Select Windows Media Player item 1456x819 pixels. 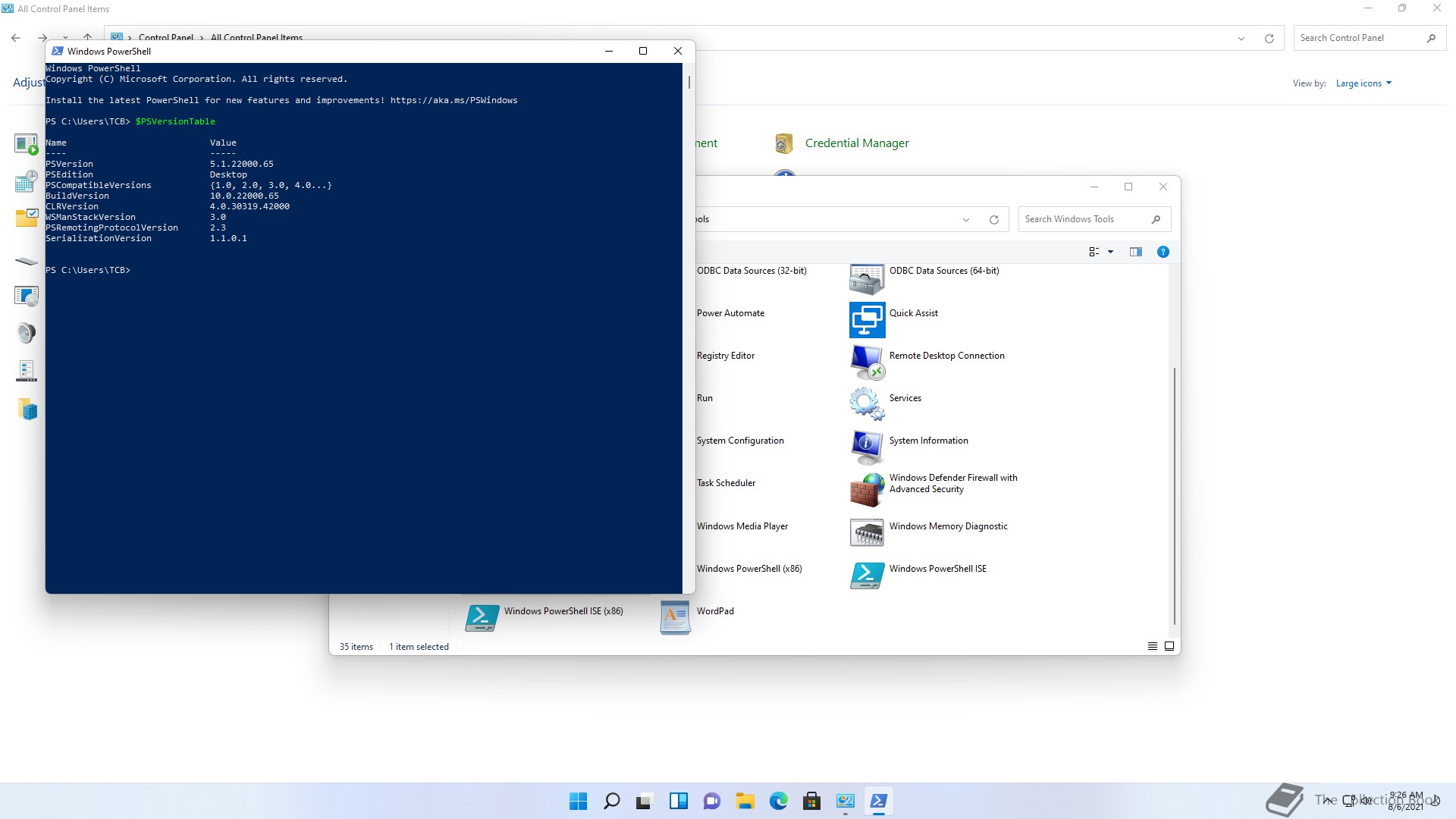point(742,526)
